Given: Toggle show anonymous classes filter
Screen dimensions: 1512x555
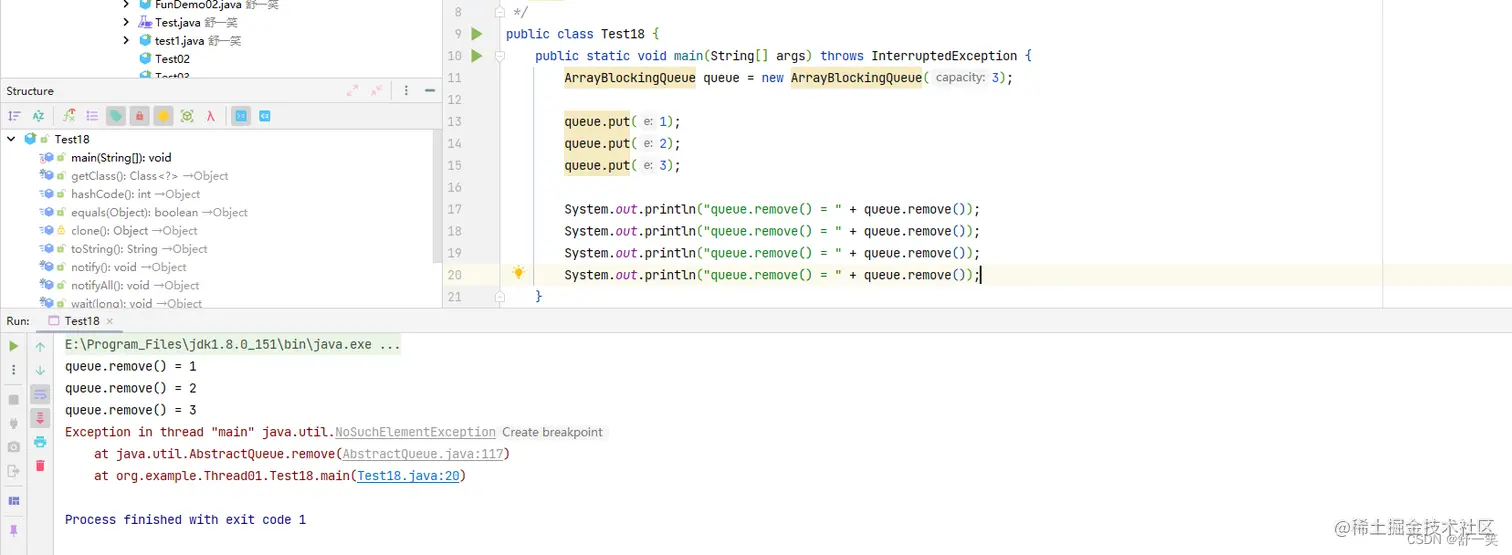Looking at the screenshot, I should (x=187, y=116).
